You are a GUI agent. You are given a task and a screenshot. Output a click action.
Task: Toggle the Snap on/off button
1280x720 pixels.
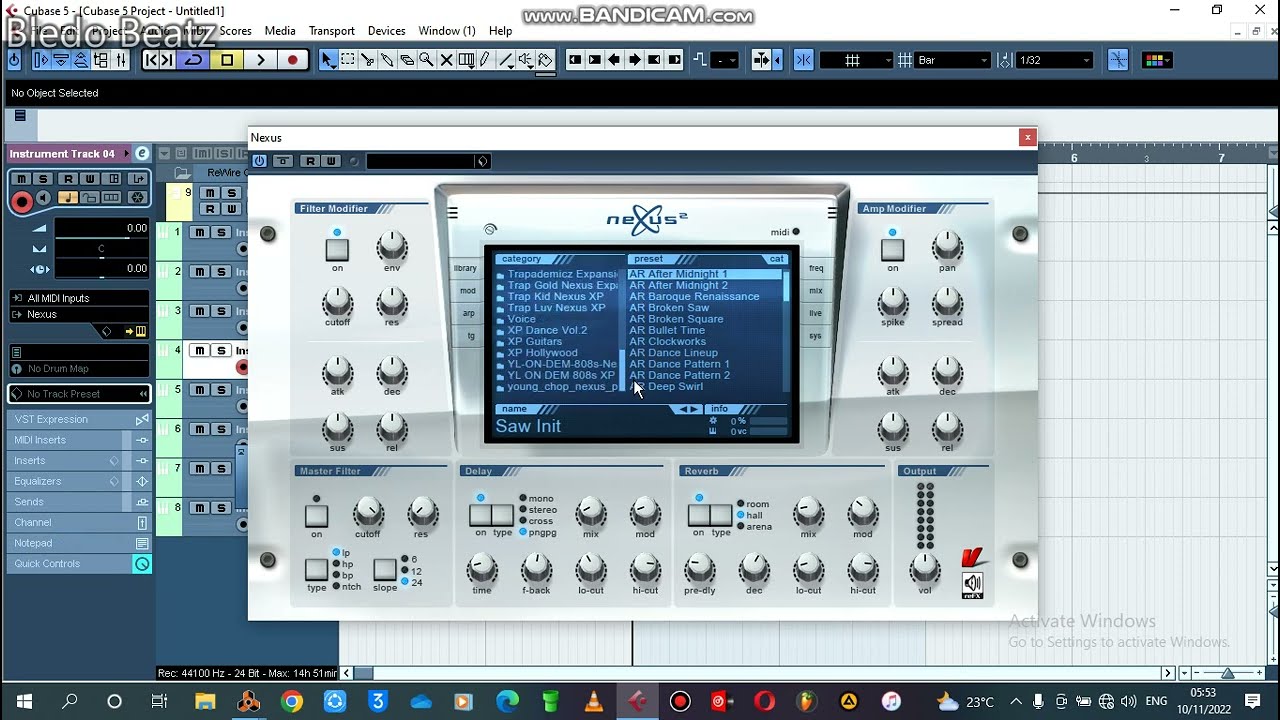(x=804, y=60)
